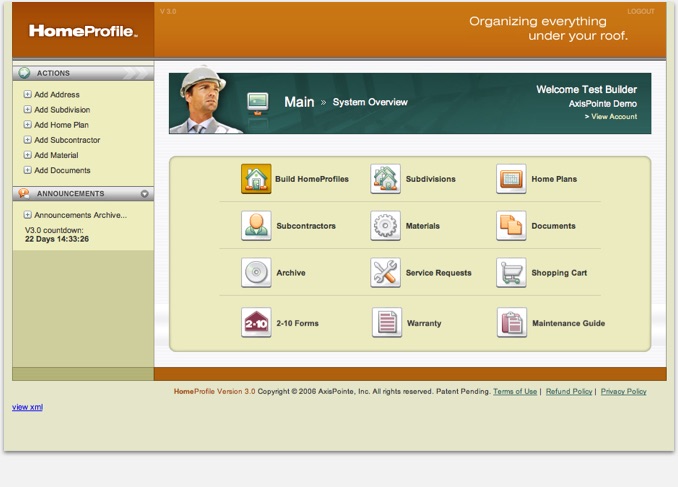Open the Privacy Policy link

click(624, 391)
